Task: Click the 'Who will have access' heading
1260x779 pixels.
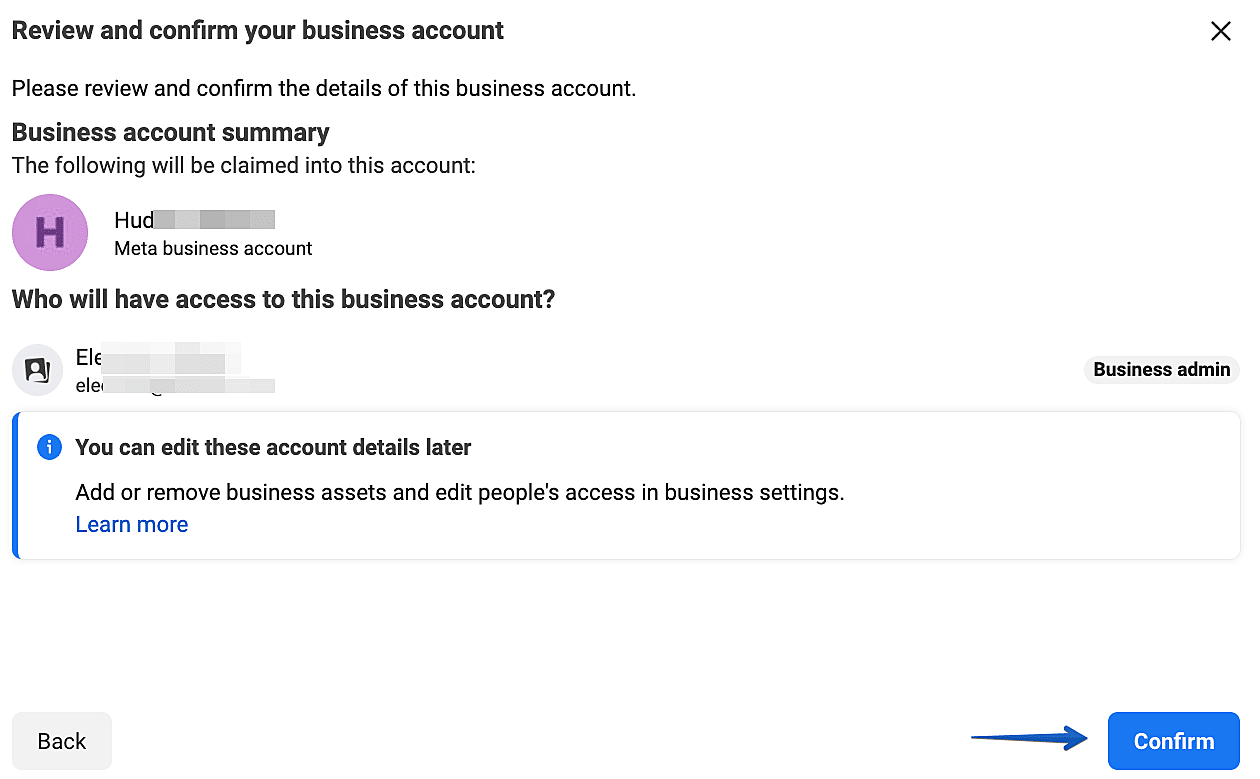Action: coord(283,299)
